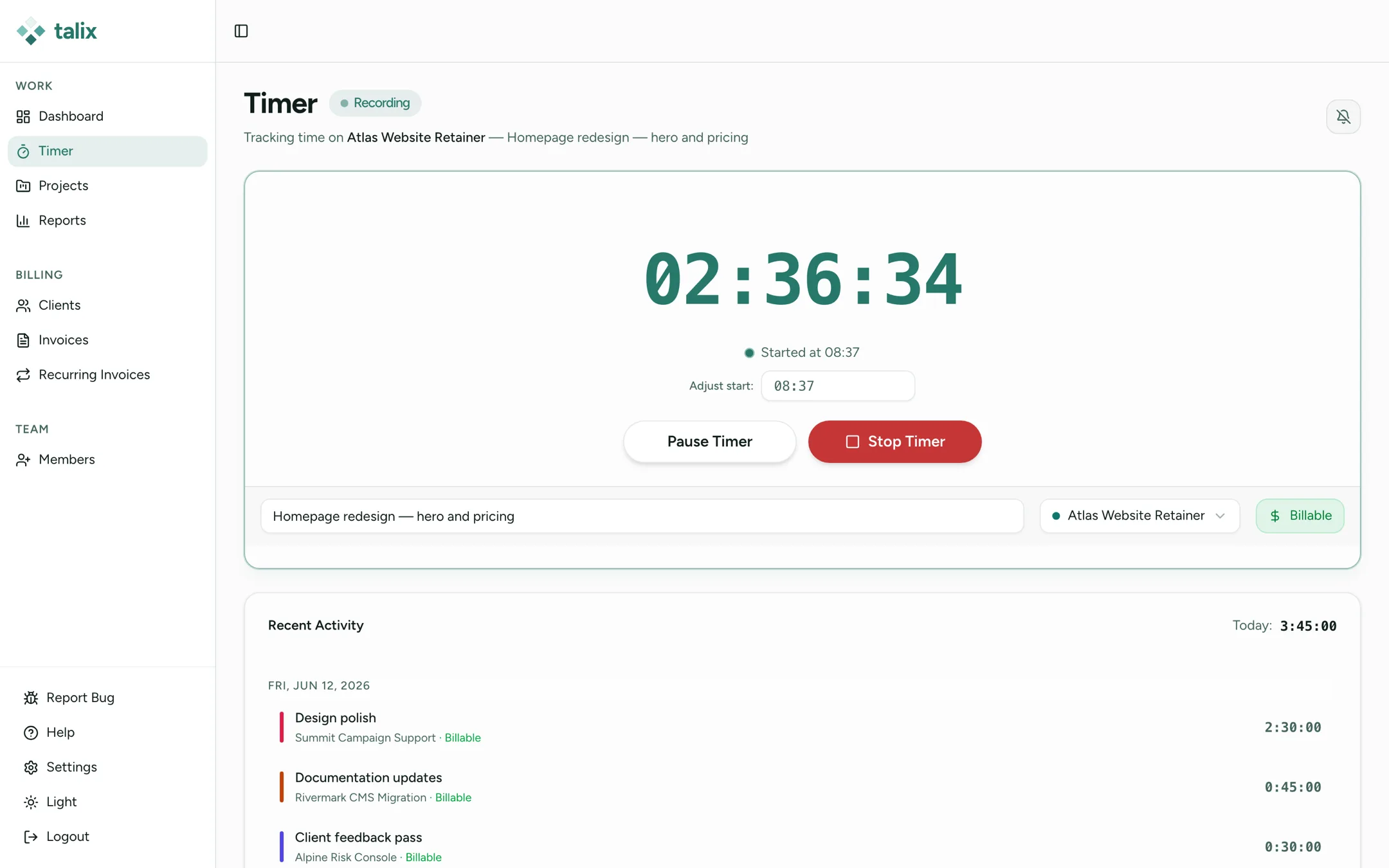Click the Projects folder icon
Screen dimensions: 1389x868
pos(23,186)
